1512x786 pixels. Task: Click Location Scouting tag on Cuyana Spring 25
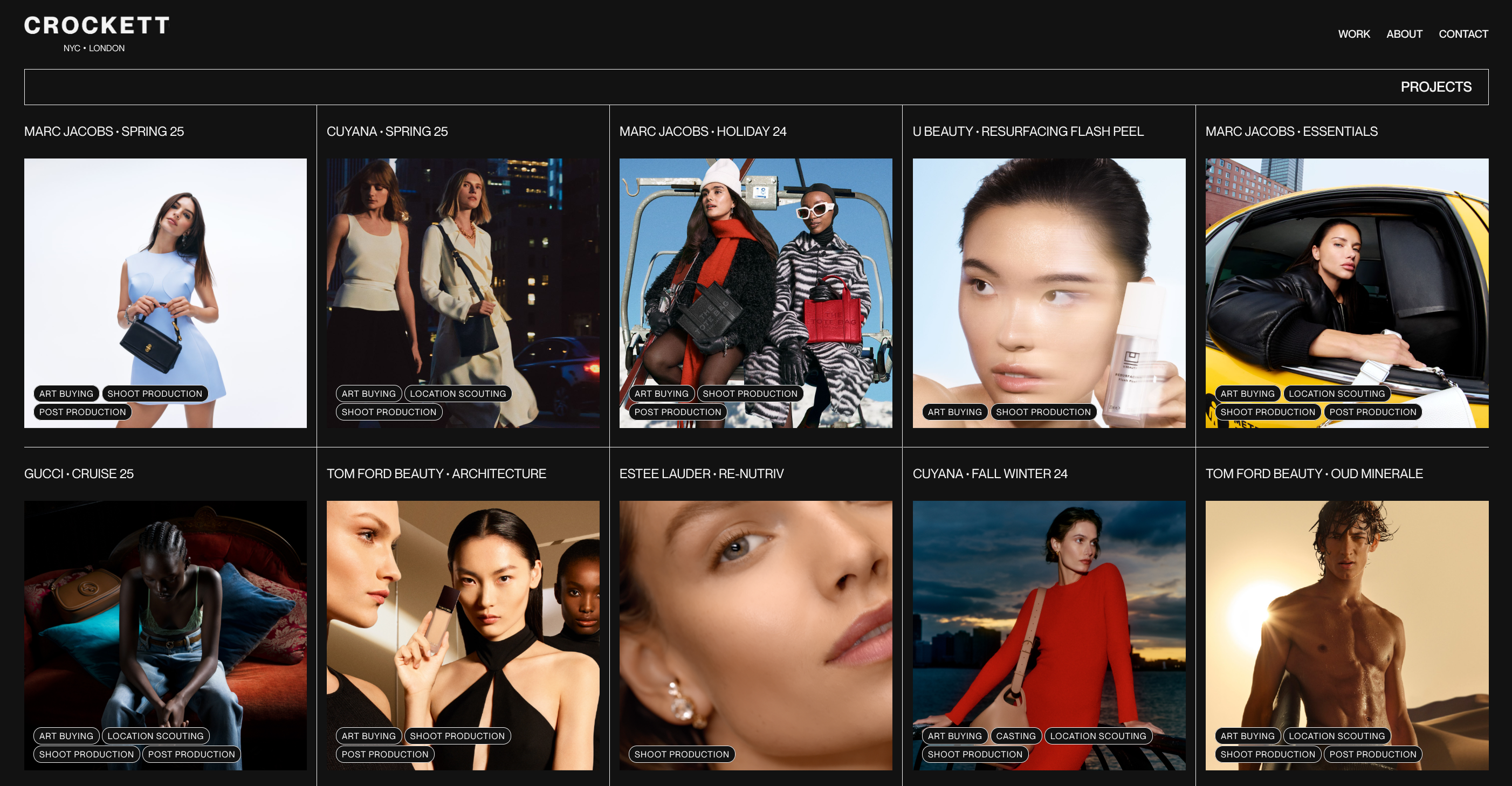(x=458, y=394)
